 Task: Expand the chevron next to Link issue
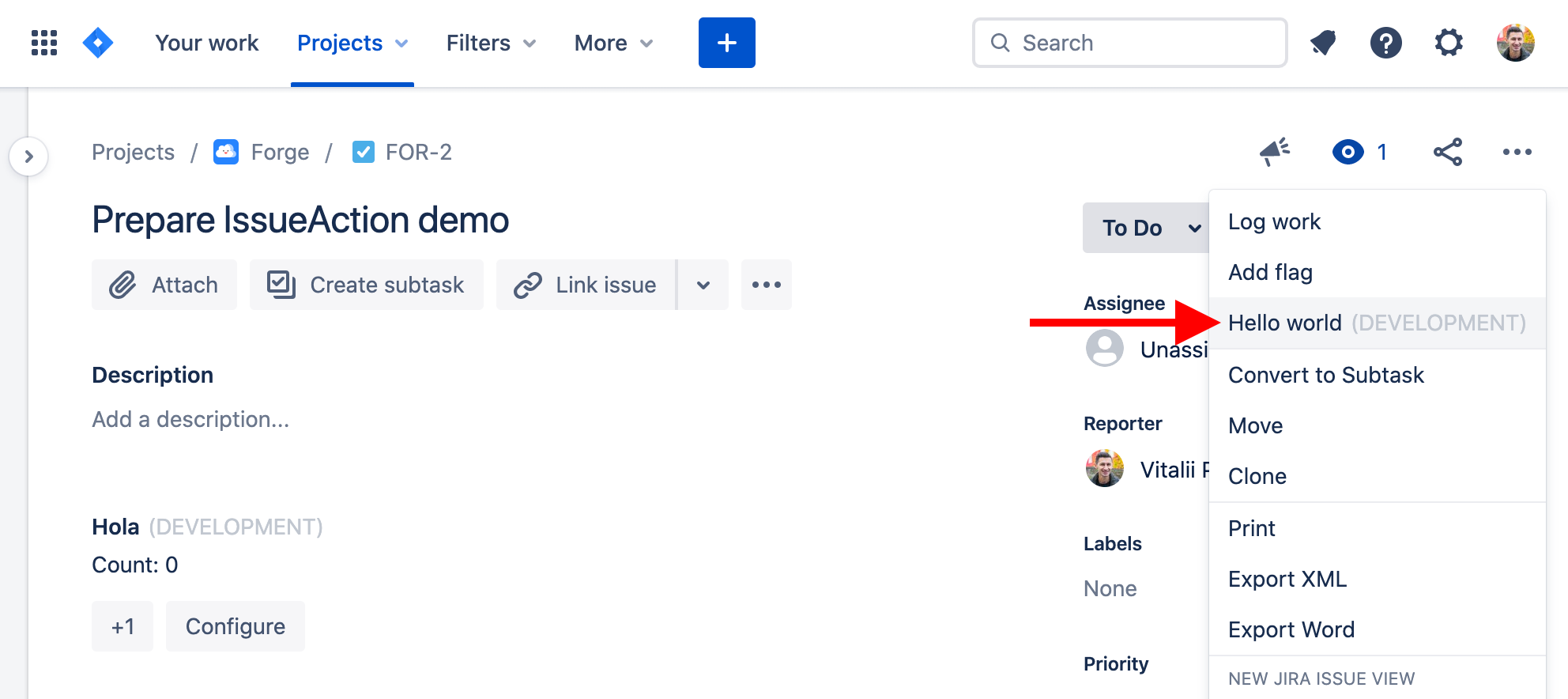click(703, 285)
